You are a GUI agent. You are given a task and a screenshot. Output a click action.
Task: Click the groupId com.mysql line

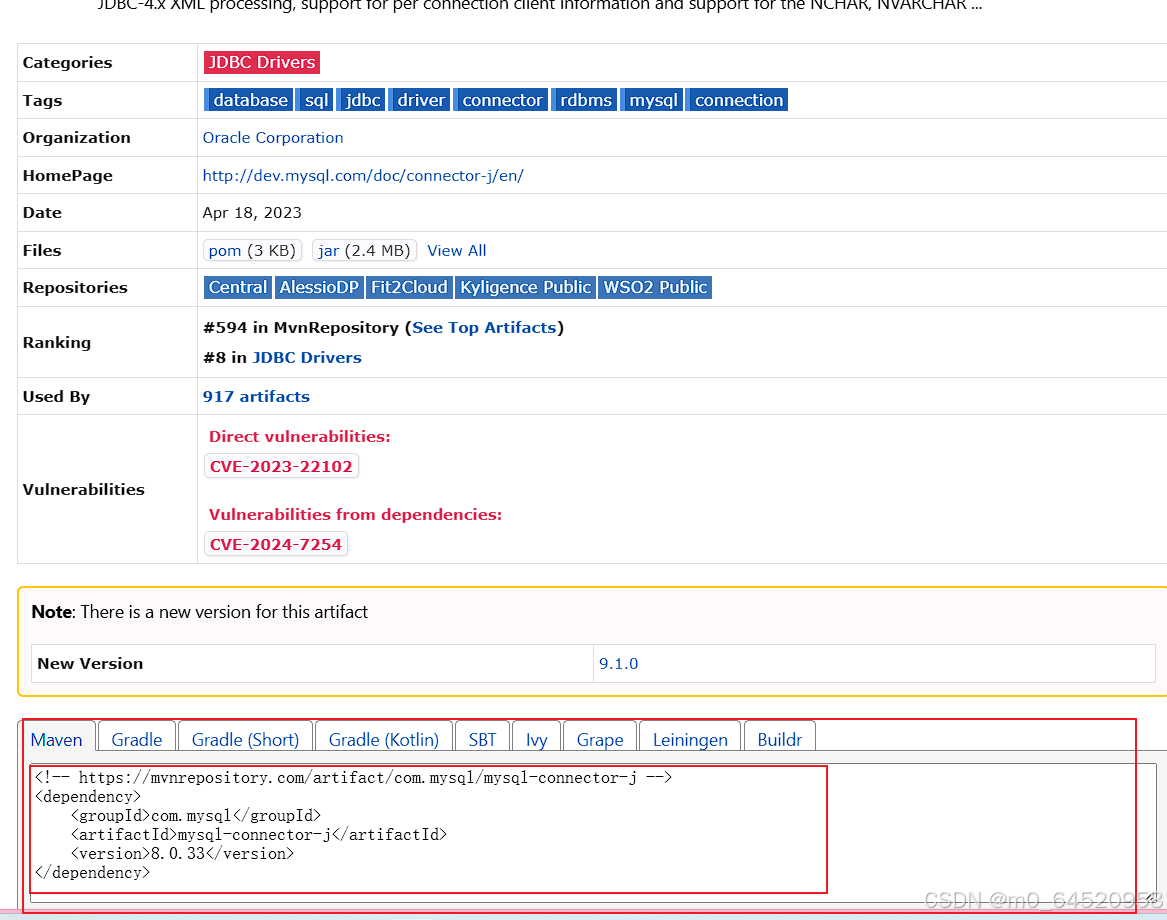coord(196,816)
